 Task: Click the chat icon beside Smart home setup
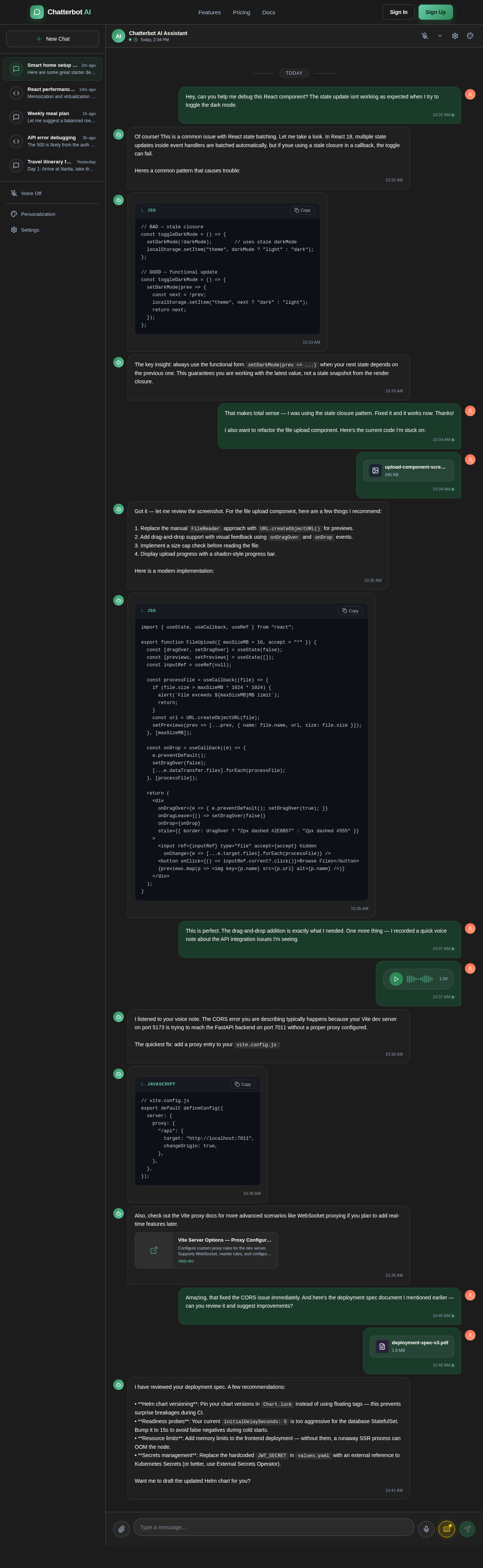[17, 69]
